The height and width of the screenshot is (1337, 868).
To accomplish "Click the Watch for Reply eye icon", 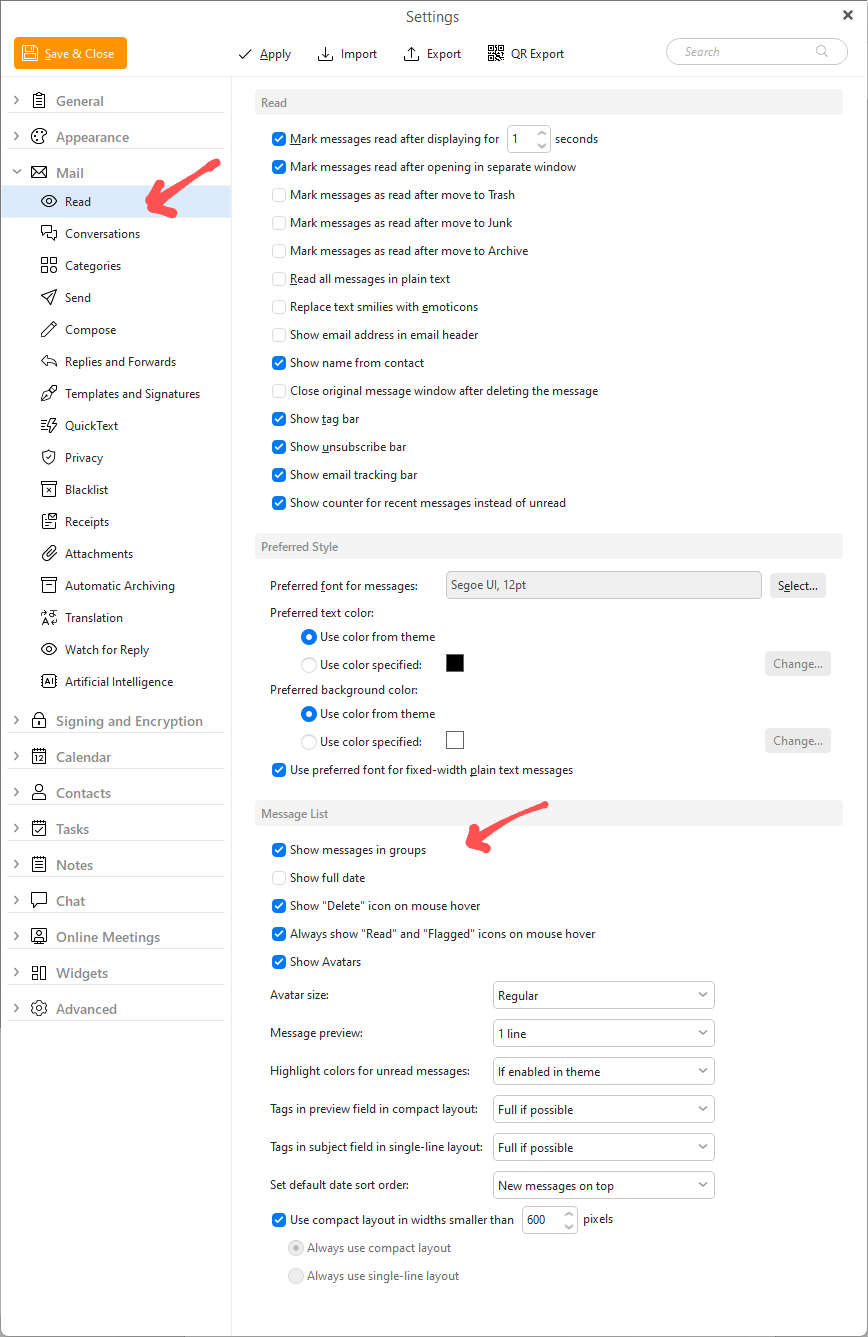I will [48, 649].
